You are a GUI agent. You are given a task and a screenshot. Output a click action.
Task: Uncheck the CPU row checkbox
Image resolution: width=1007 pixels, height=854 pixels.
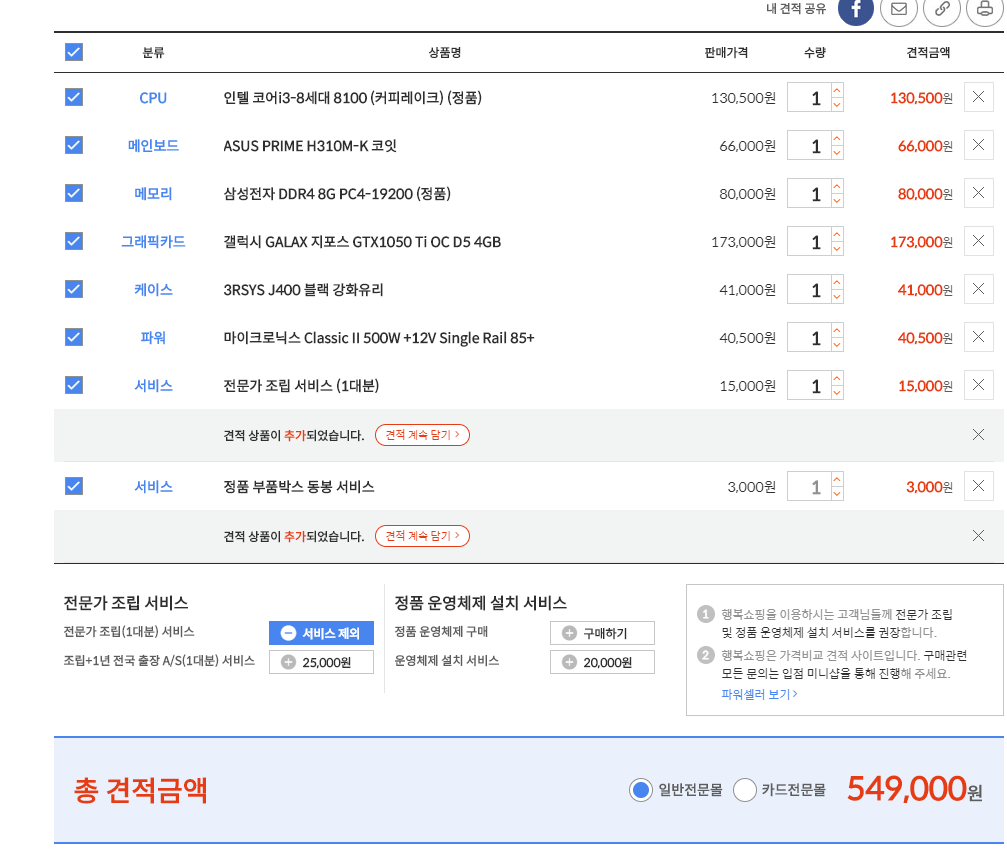click(74, 97)
